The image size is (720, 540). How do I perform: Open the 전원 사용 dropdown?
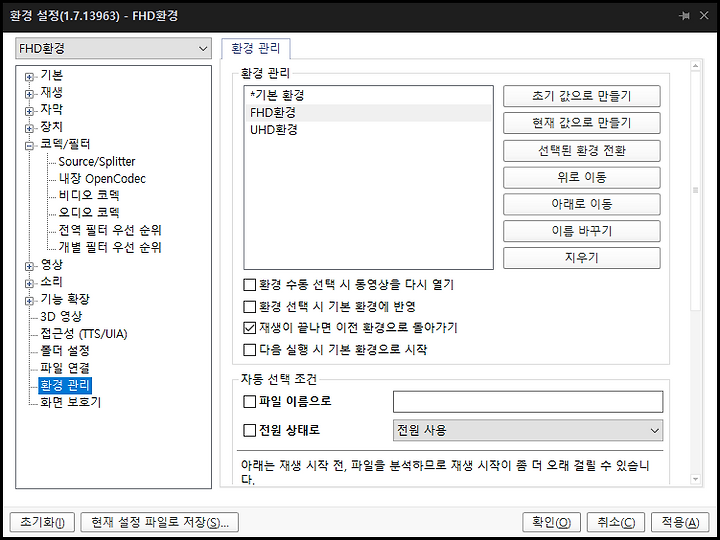[528, 431]
